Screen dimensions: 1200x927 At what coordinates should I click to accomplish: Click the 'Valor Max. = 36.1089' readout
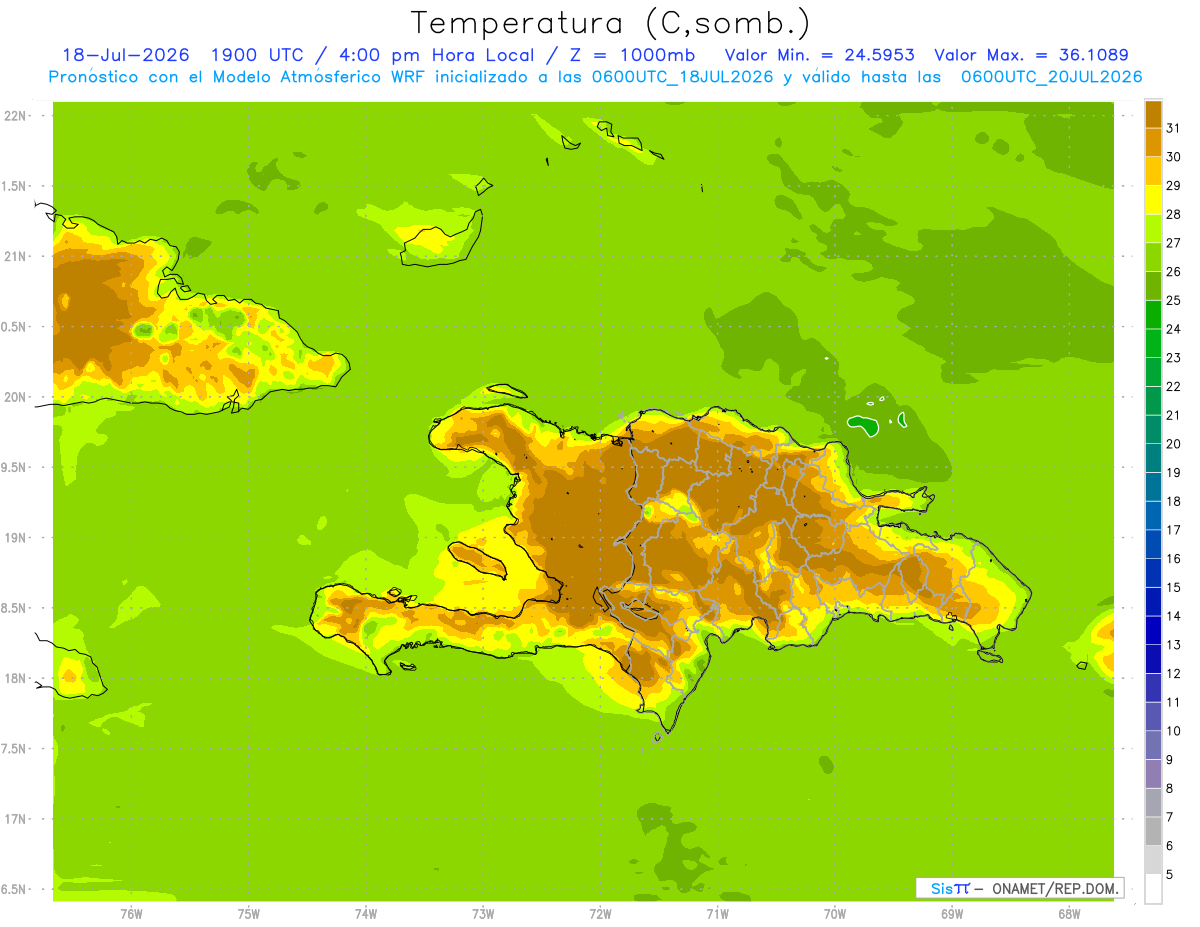[1032, 55]
